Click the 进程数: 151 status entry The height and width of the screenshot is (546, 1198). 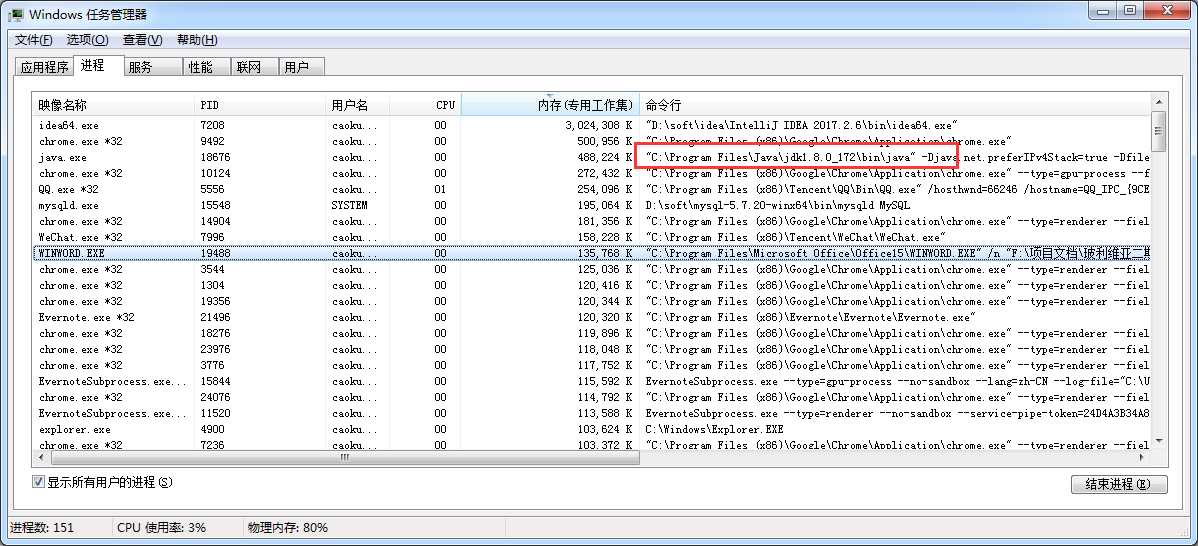pos(41,528)
